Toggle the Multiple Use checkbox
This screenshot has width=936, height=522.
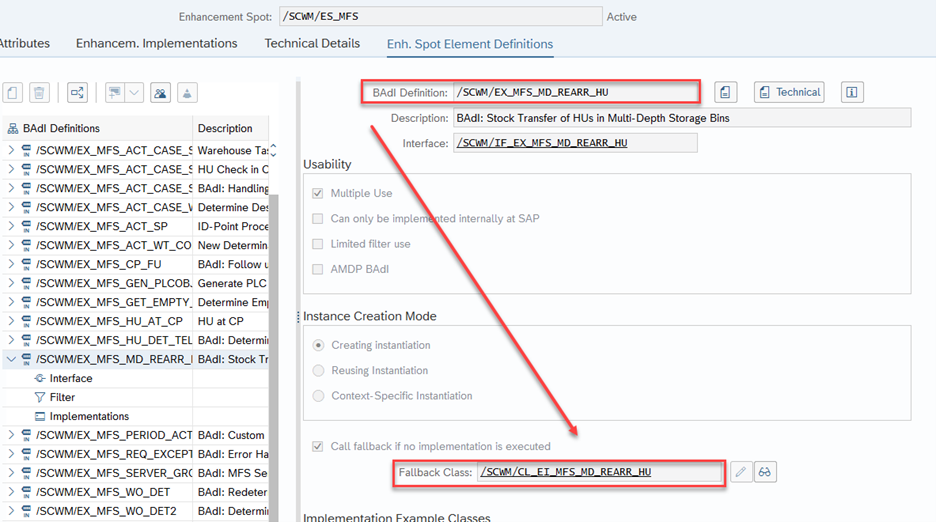(318, 193)
